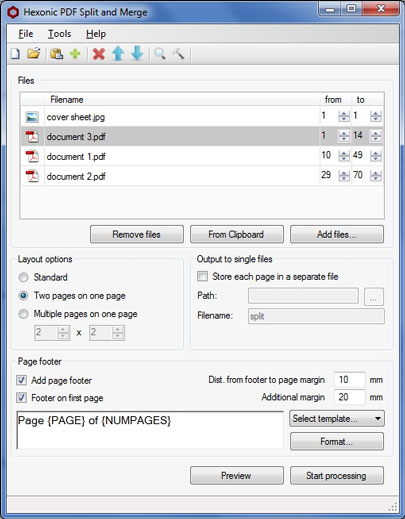Click the PDF icon of document 1.pdf
The image size is (405, 519).
tap(32, 156)
